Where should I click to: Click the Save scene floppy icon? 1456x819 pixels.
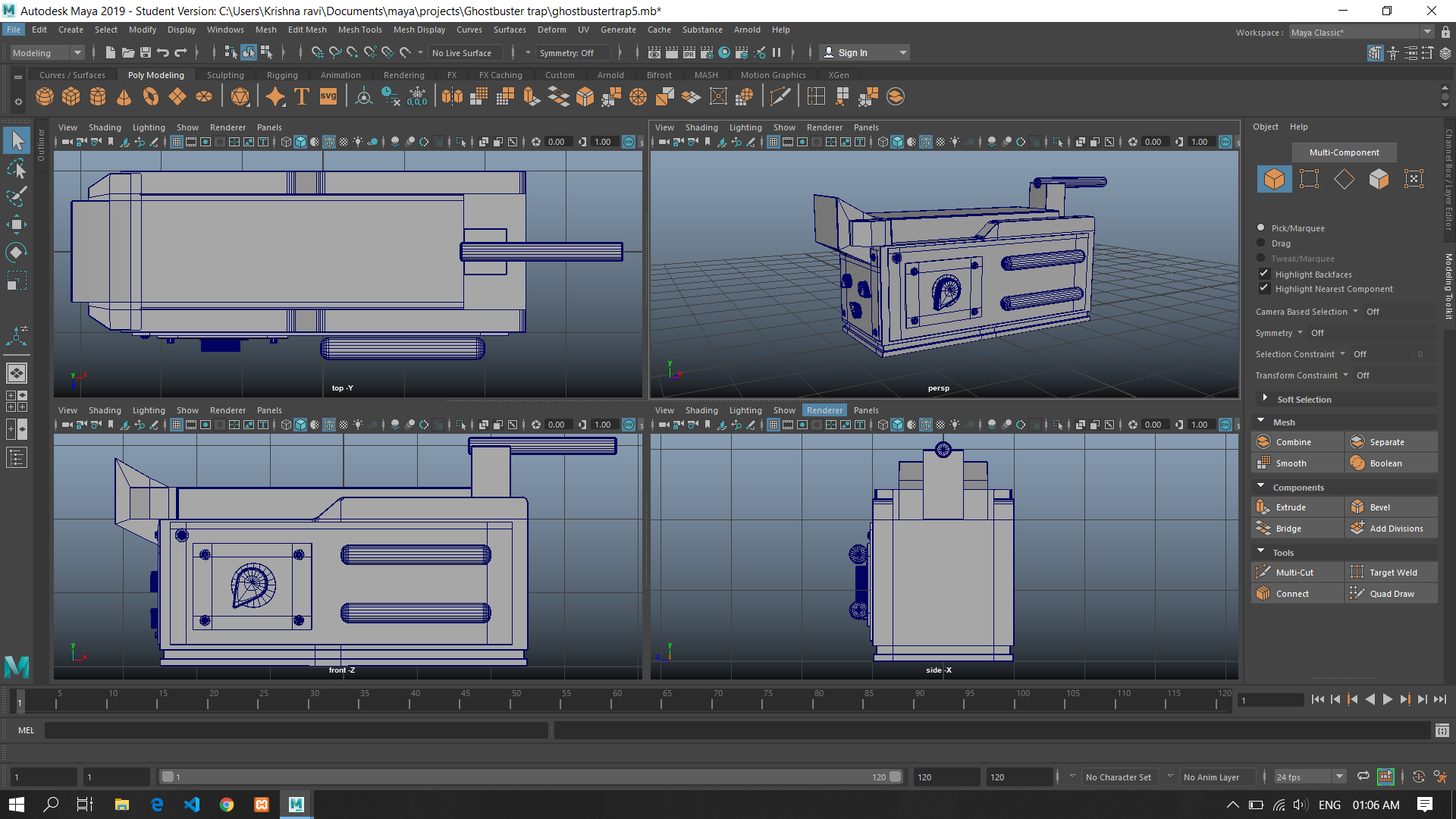(146, 52)
